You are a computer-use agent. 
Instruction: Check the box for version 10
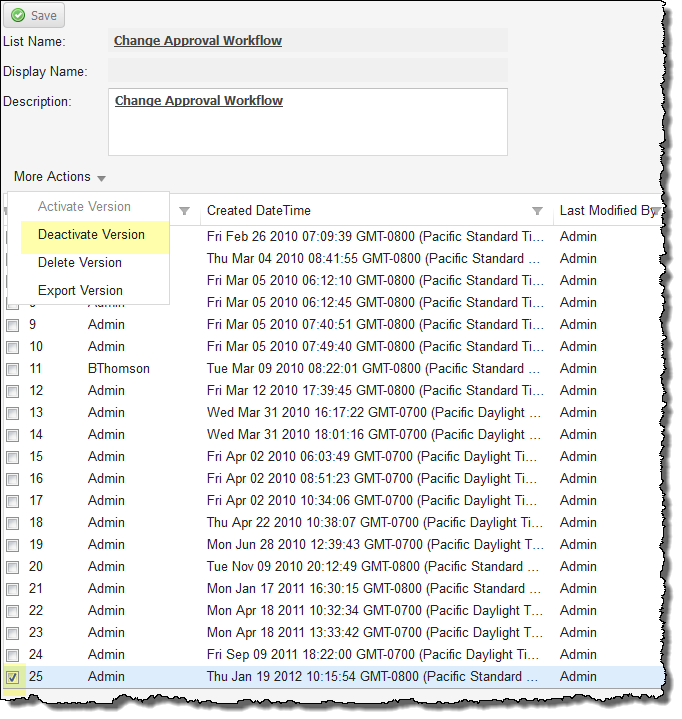pos(12,348)
